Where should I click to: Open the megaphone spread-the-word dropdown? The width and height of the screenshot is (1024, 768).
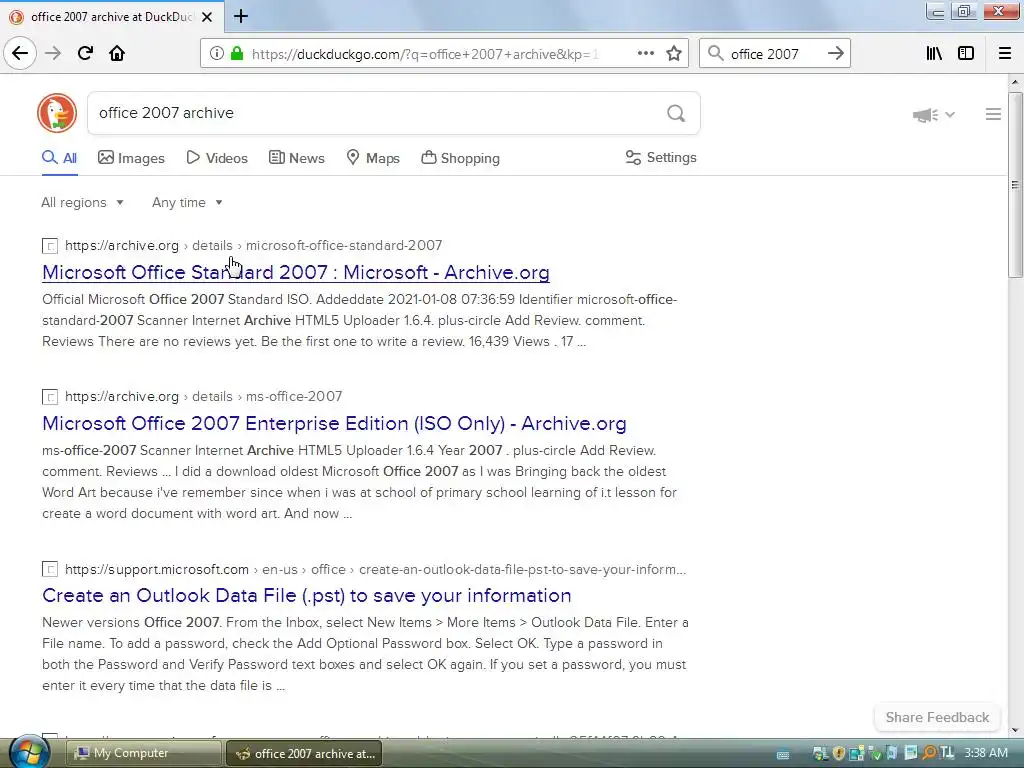pos(934,115)
